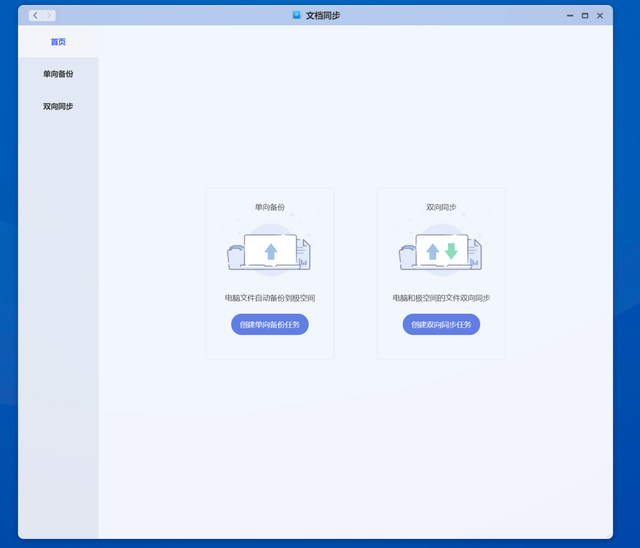Open the 双向同步 sidebar tab
The image size is (640, 548).
click(58, 106)
